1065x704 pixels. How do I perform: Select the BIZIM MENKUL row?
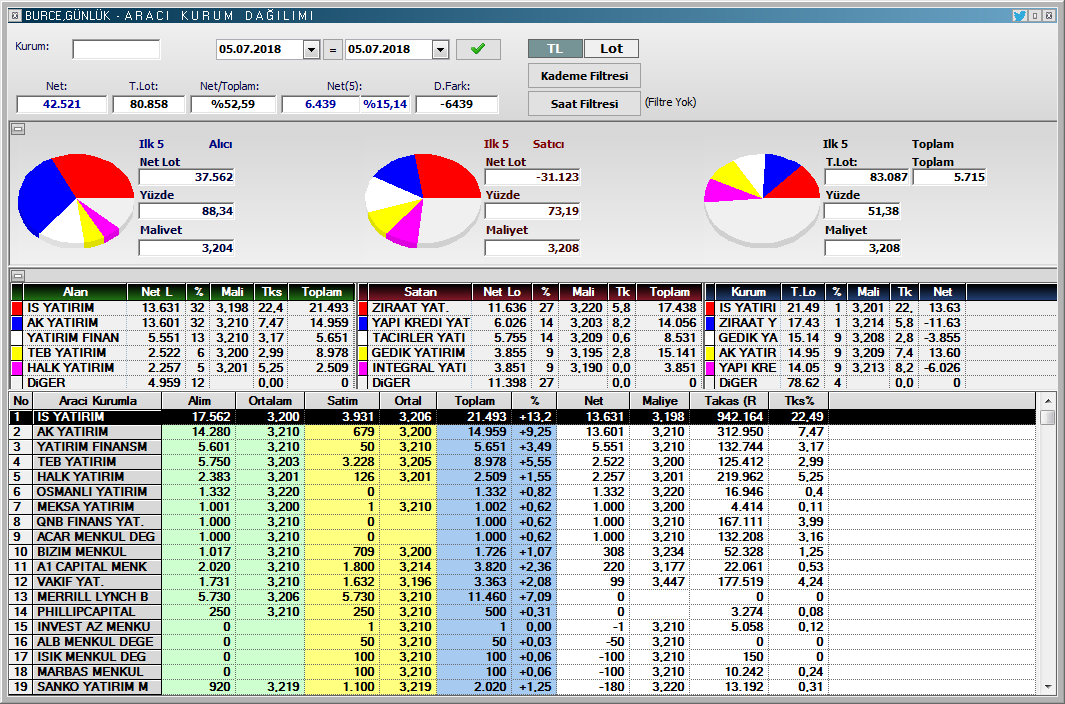point(522,551)
